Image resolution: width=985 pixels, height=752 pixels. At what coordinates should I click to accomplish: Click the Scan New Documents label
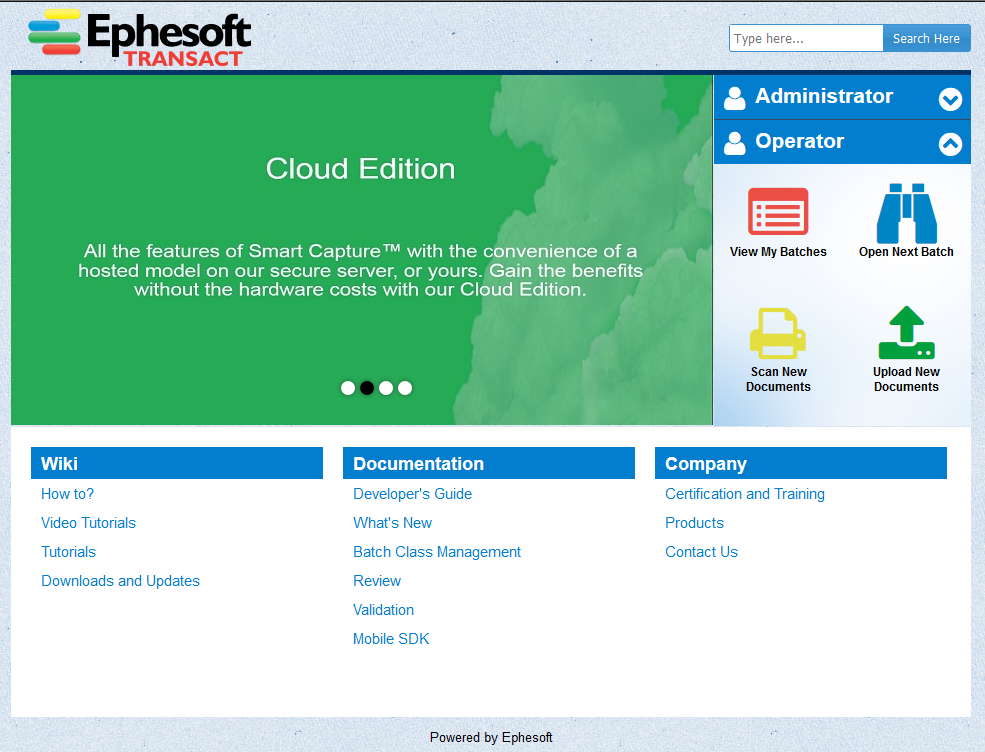click(x=778, y=379)
